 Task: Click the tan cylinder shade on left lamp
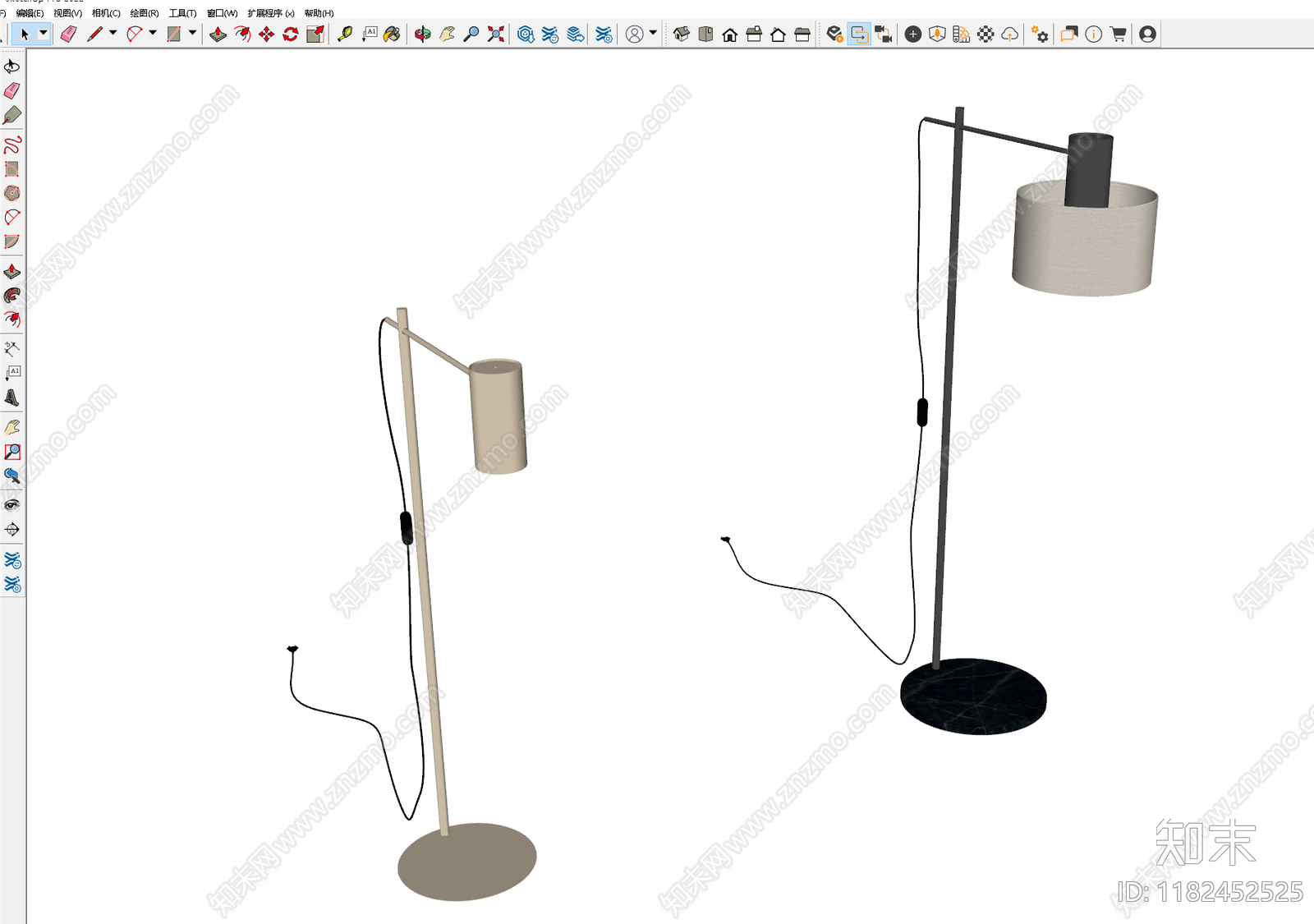[498, 416]
